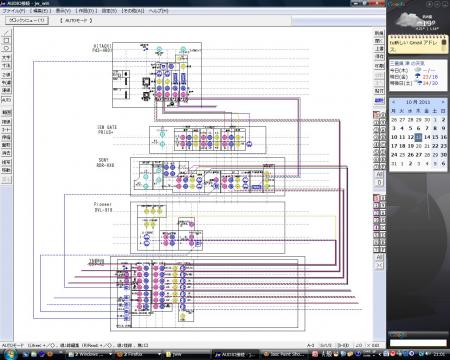Click the [0-0] layer indicator in status bar

[x=343, y=345]
